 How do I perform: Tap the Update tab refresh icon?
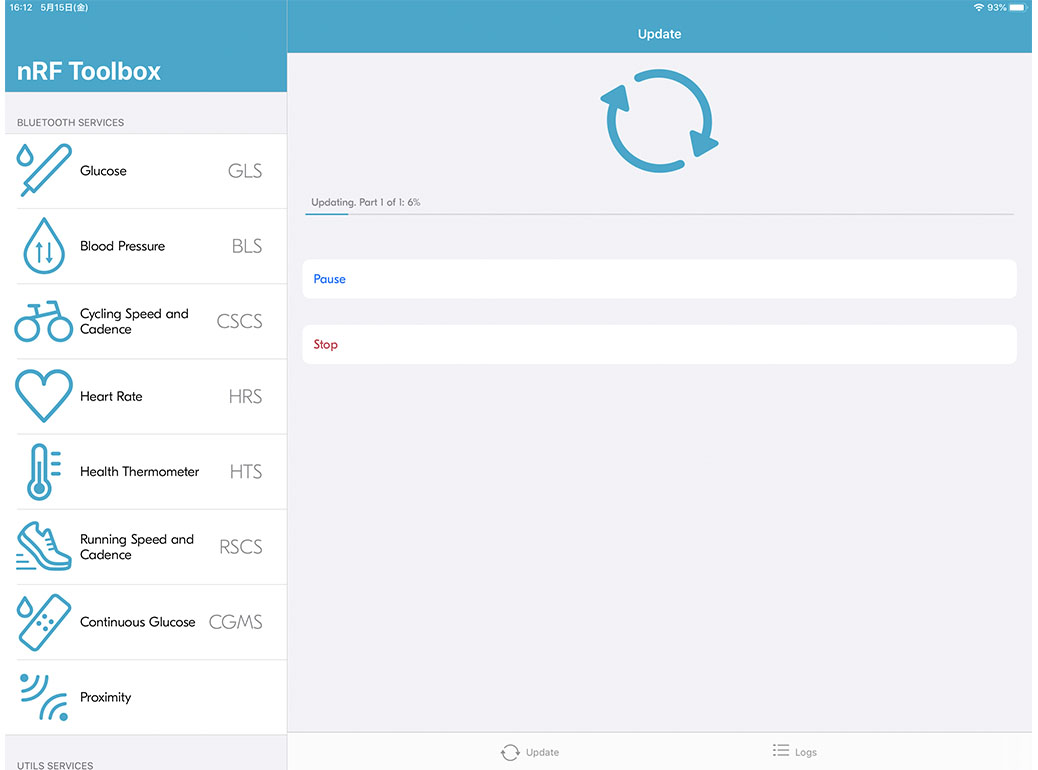coord(510,752)
